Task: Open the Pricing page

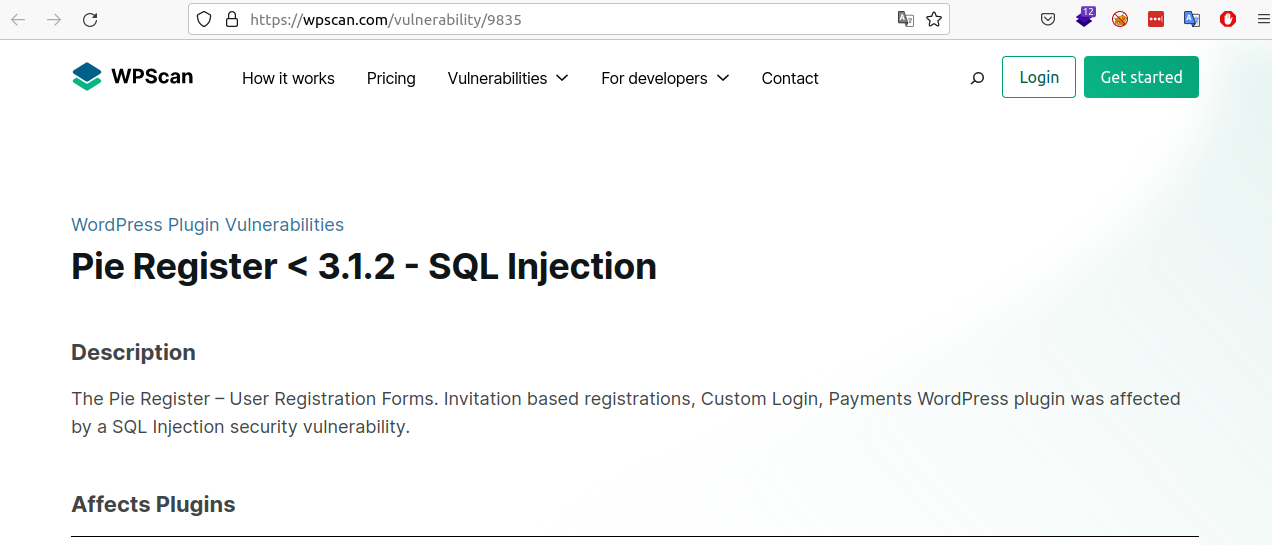Action: click(x=391, y=78)
